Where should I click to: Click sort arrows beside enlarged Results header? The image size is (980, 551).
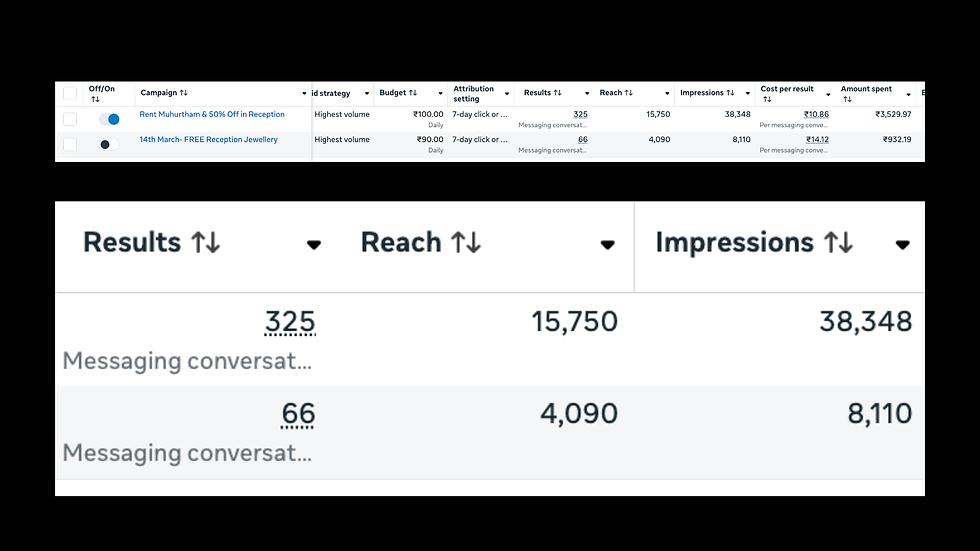[x=206, y=243]
